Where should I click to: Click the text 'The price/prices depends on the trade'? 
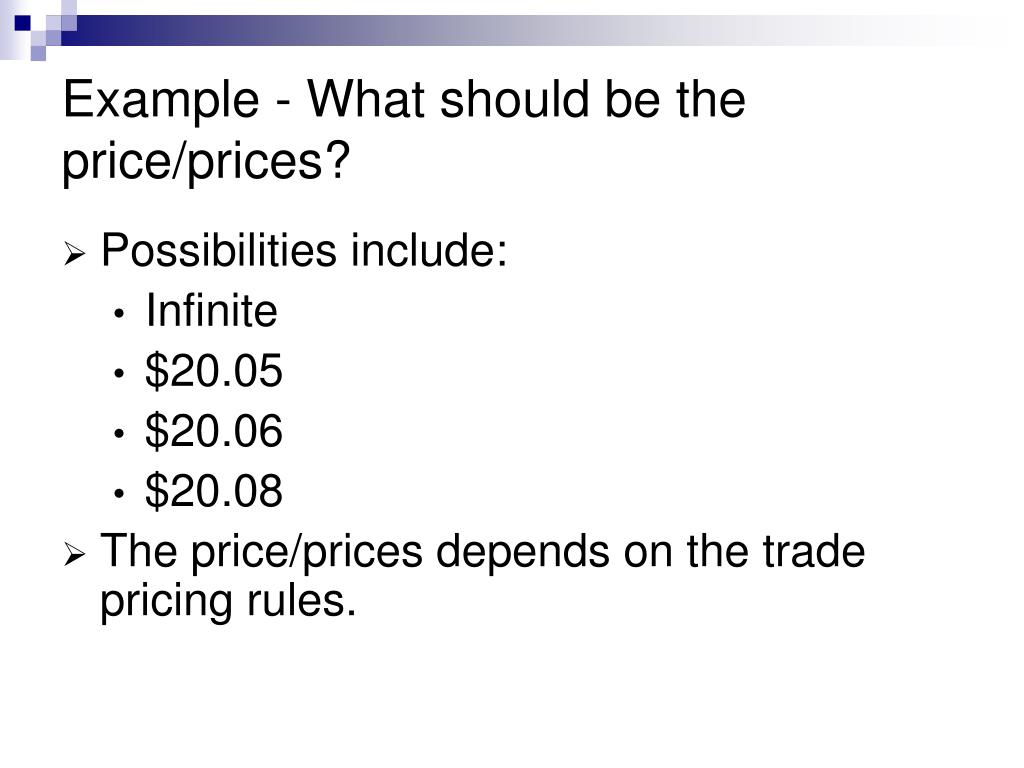pos(483,552)
